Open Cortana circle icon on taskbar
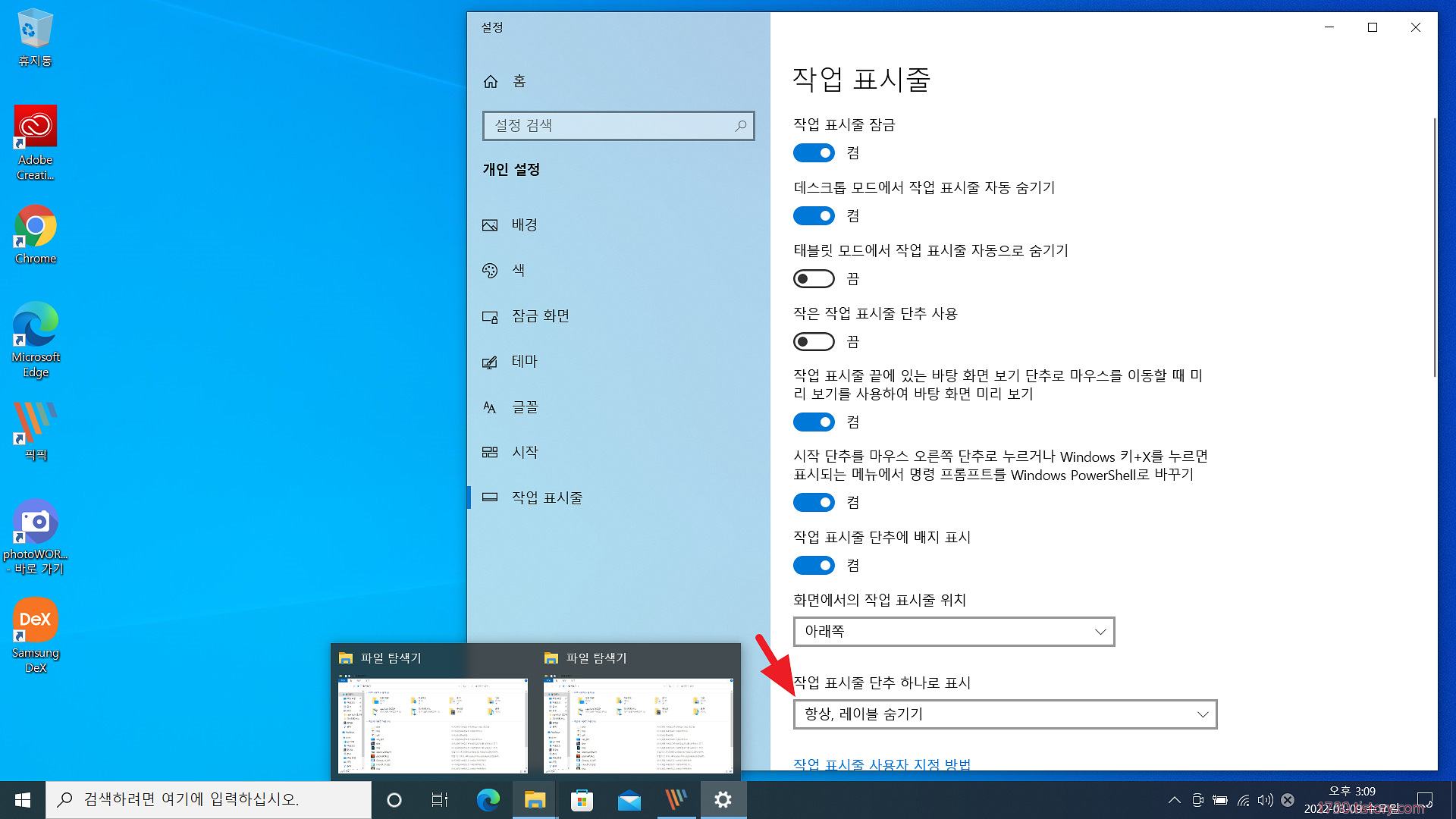The width and height of the screenshot is (1456, 819). [x=394, y=800]
